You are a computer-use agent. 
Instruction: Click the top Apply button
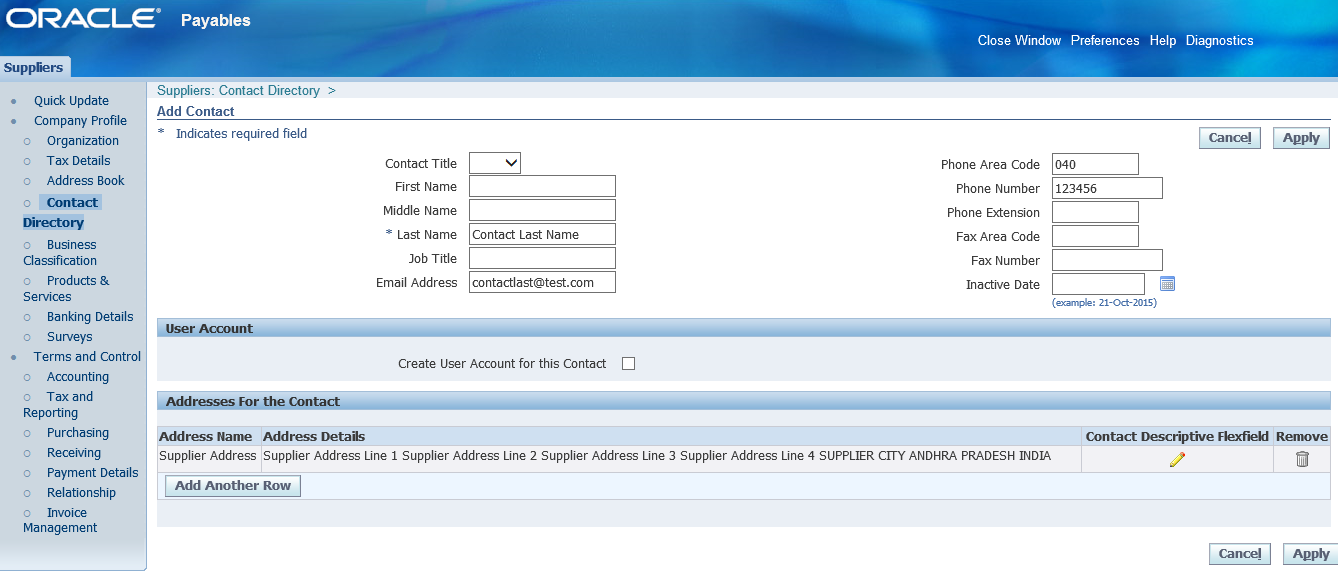[1301, 138]
